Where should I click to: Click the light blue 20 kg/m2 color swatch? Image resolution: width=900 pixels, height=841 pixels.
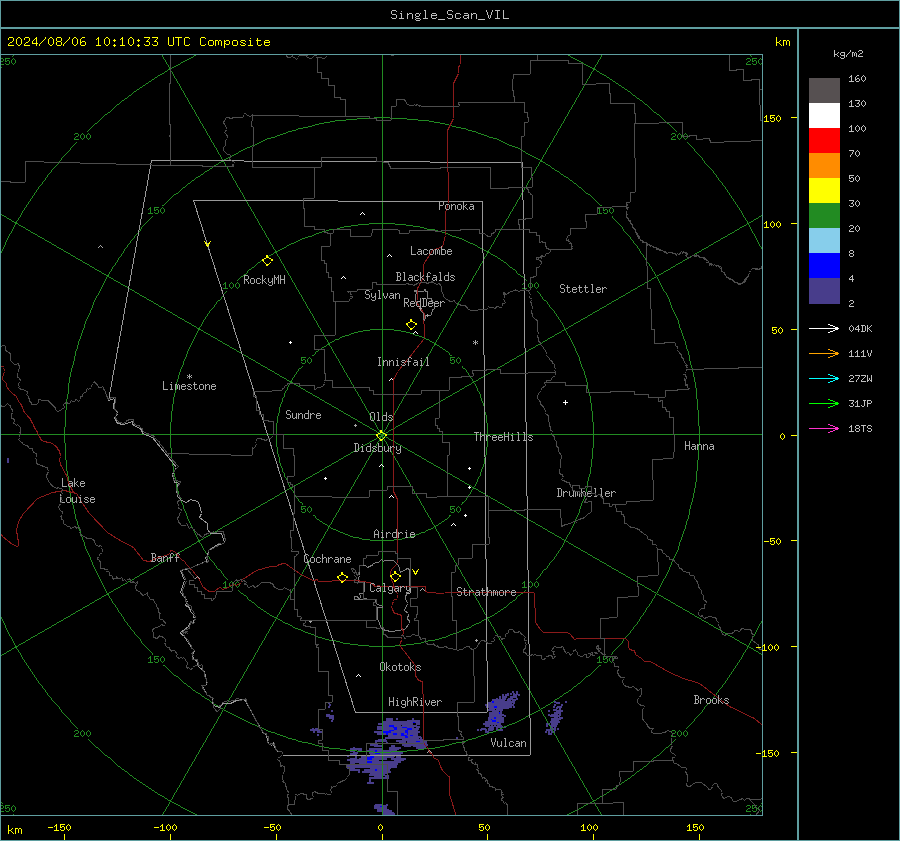824,241
